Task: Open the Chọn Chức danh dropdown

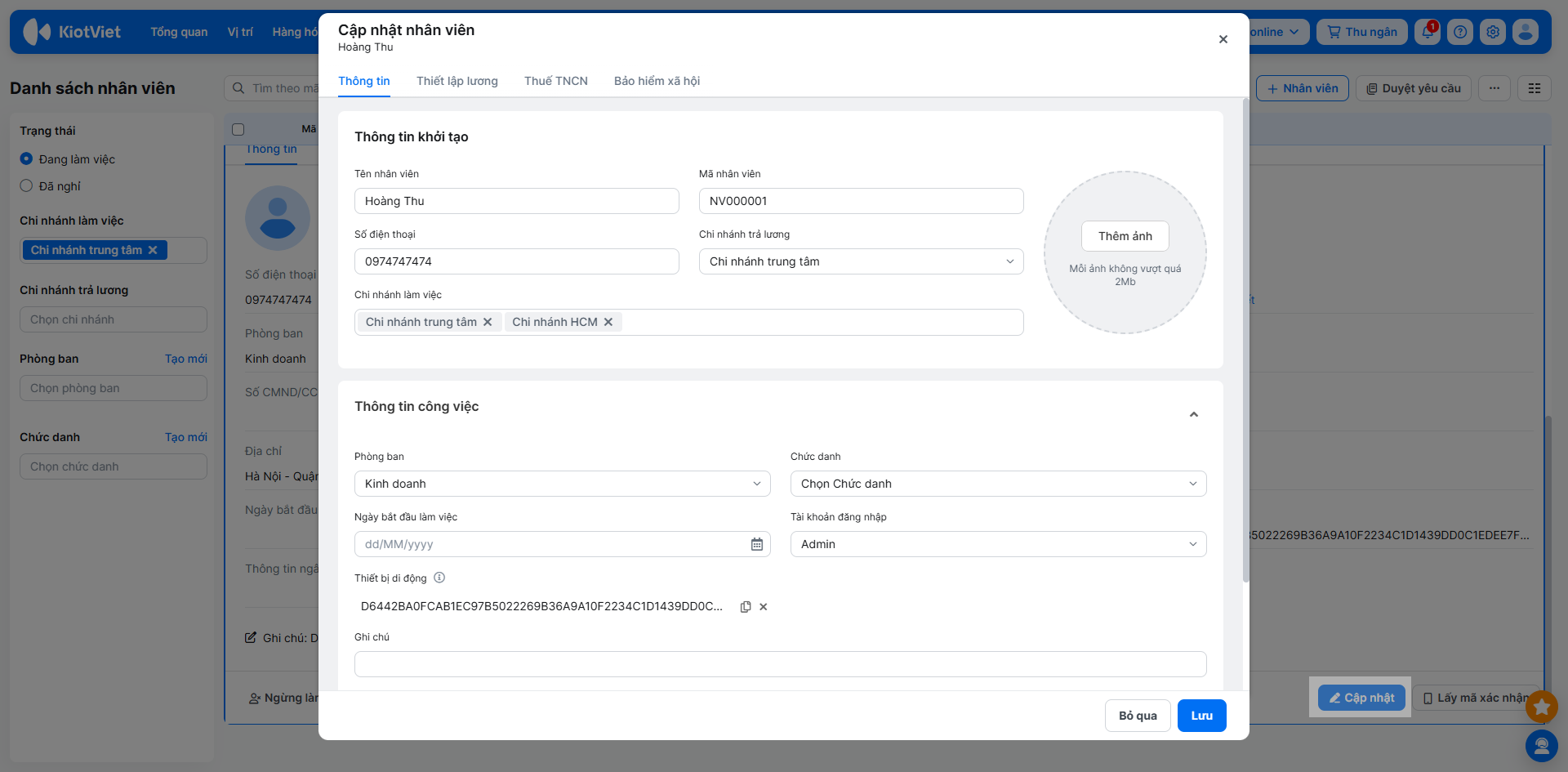Action: 998,484
